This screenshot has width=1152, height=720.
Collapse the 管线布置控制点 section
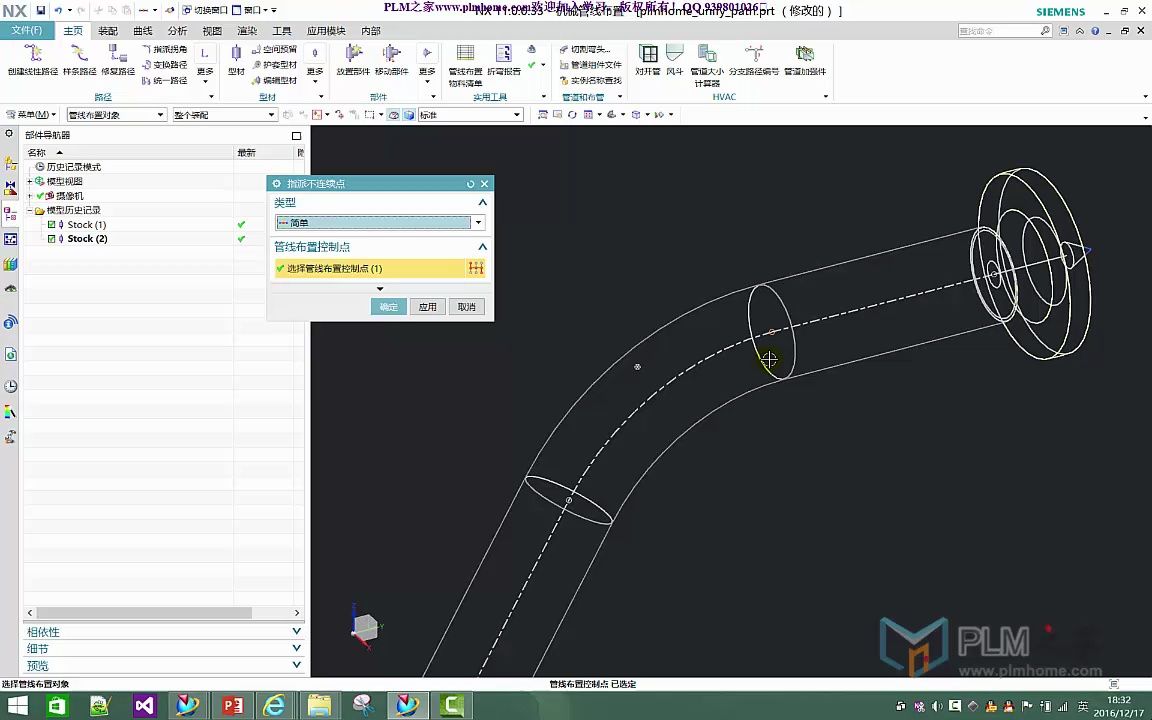pyautogui.click(x=483, y=247)
